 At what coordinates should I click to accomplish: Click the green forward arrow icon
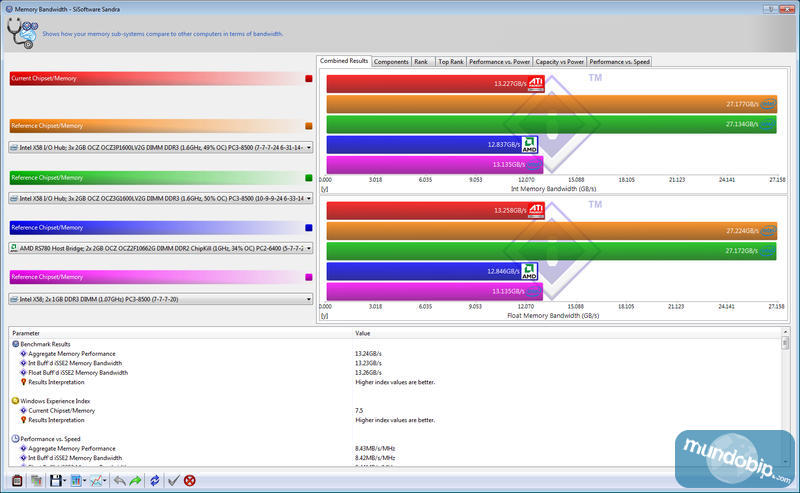click(x=135, y=480)
